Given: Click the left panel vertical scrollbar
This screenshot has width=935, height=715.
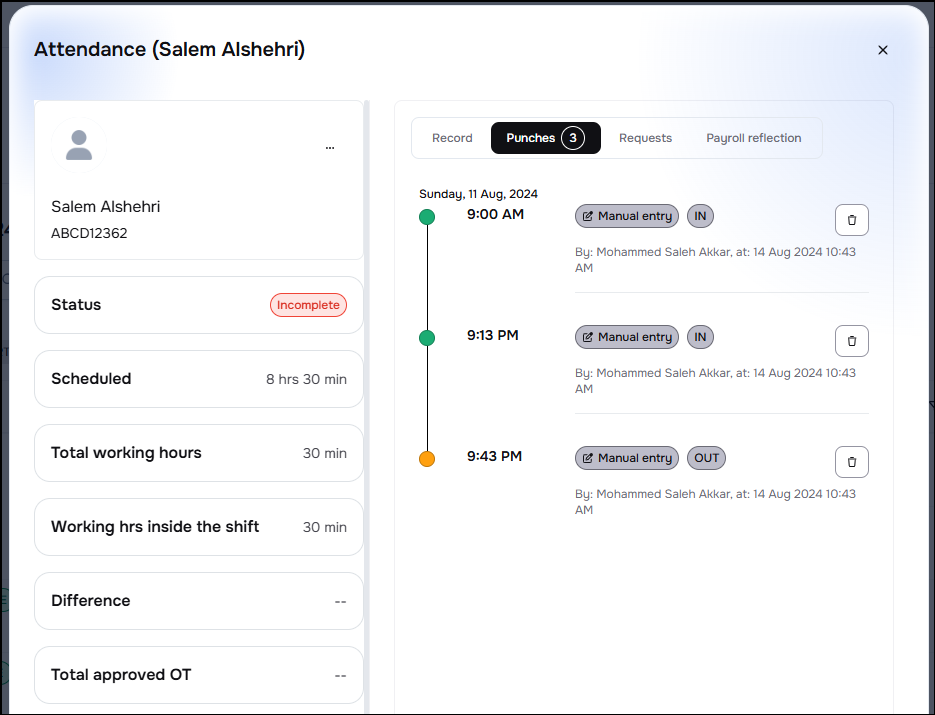Looking at the screenshot, I should [x=366, y=400].
